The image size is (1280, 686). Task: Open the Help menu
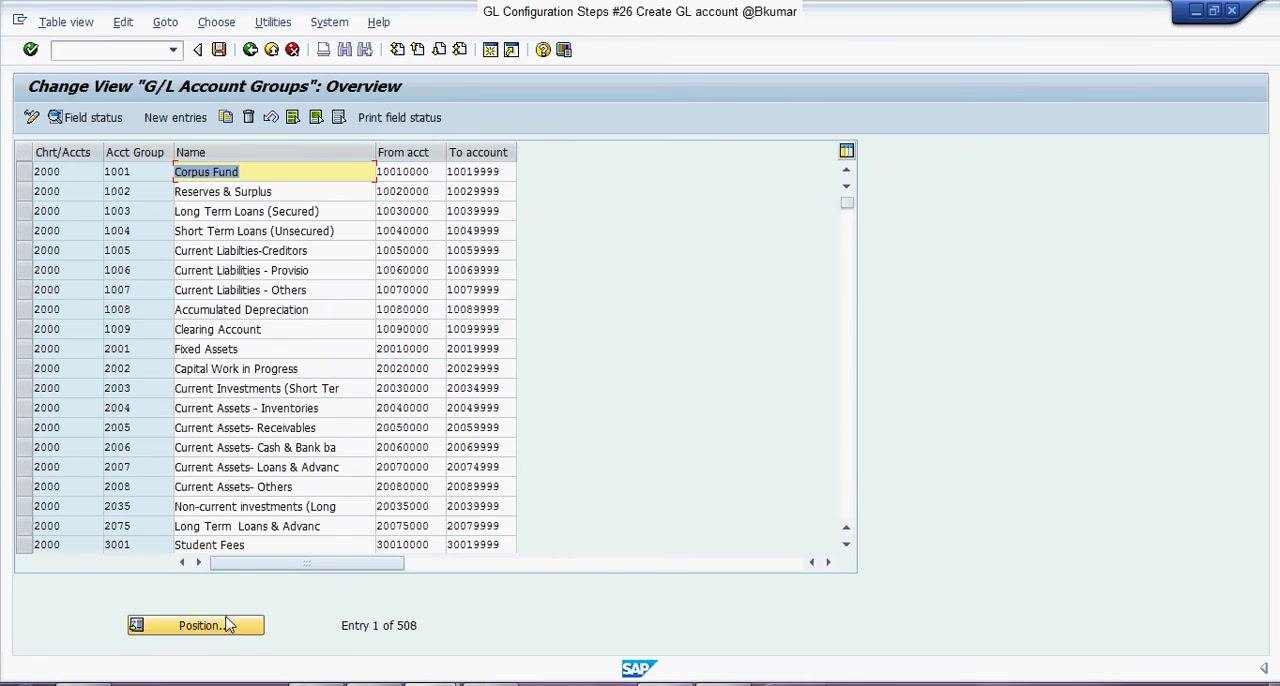pos(378,22)
